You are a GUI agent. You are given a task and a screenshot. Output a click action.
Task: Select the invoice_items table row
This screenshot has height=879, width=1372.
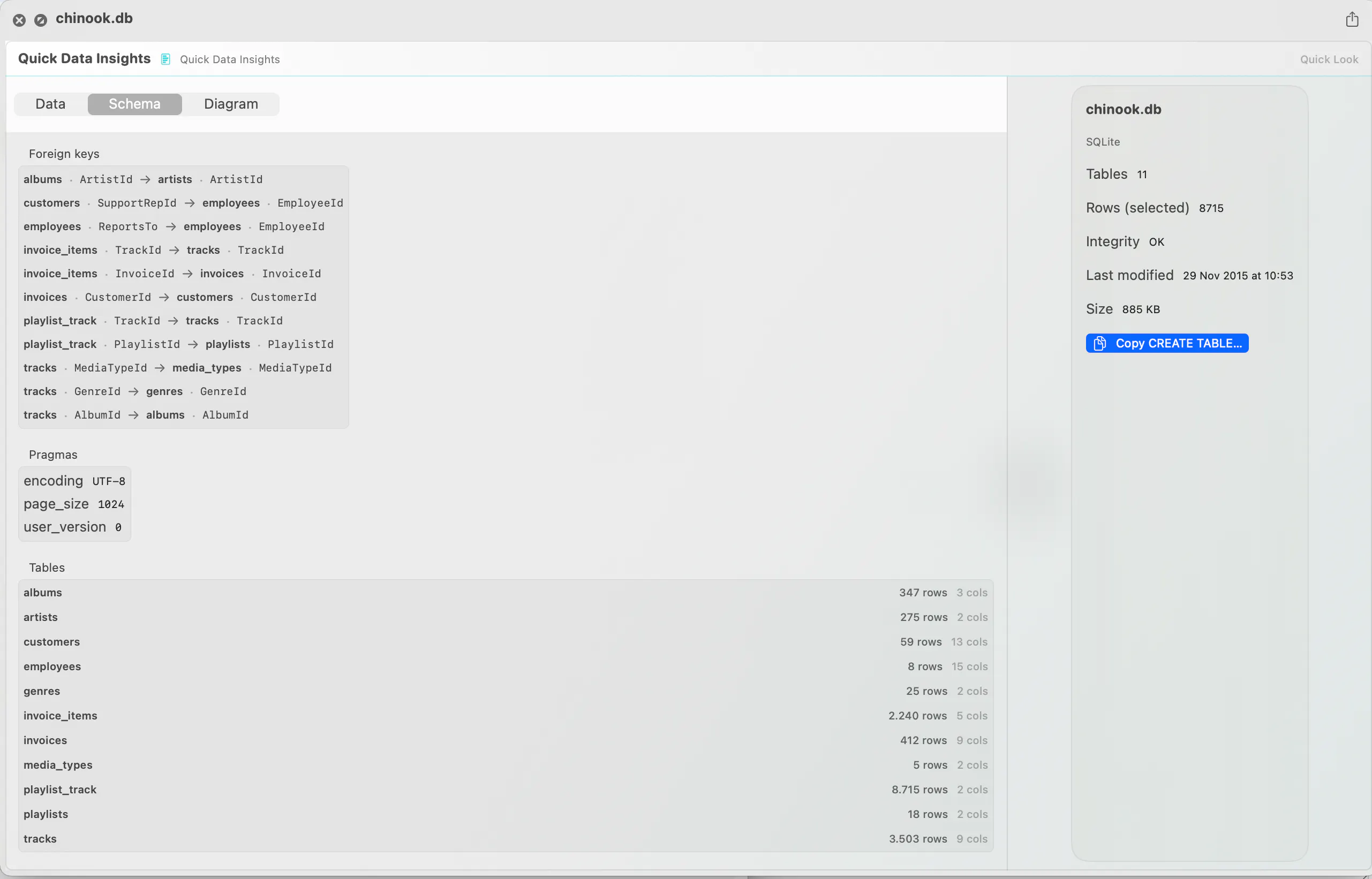tap(506, 715)
